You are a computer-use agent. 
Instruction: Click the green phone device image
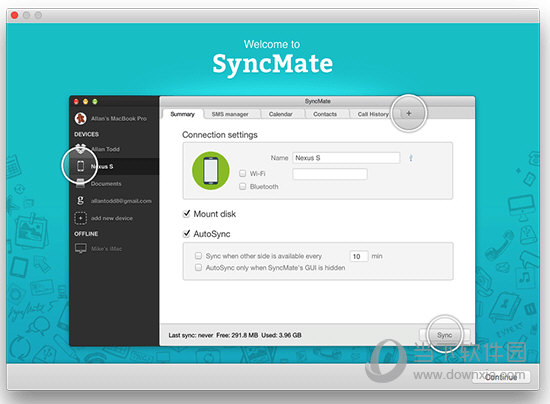point(211,170)
